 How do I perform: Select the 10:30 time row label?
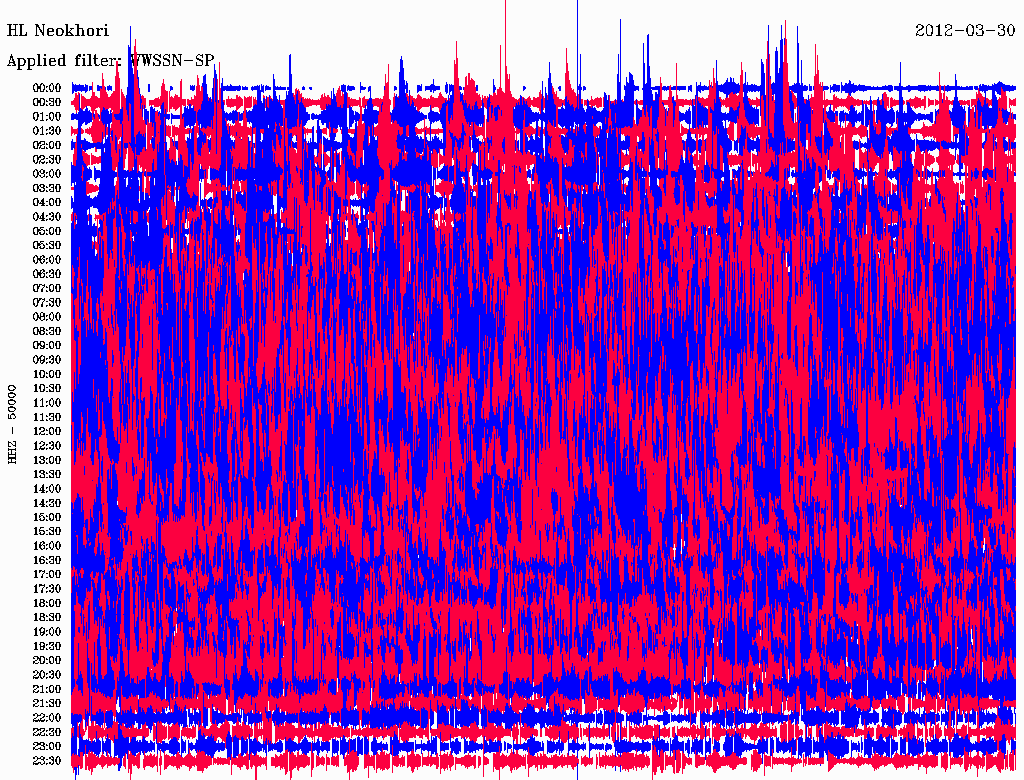click(x=47, y=389)
